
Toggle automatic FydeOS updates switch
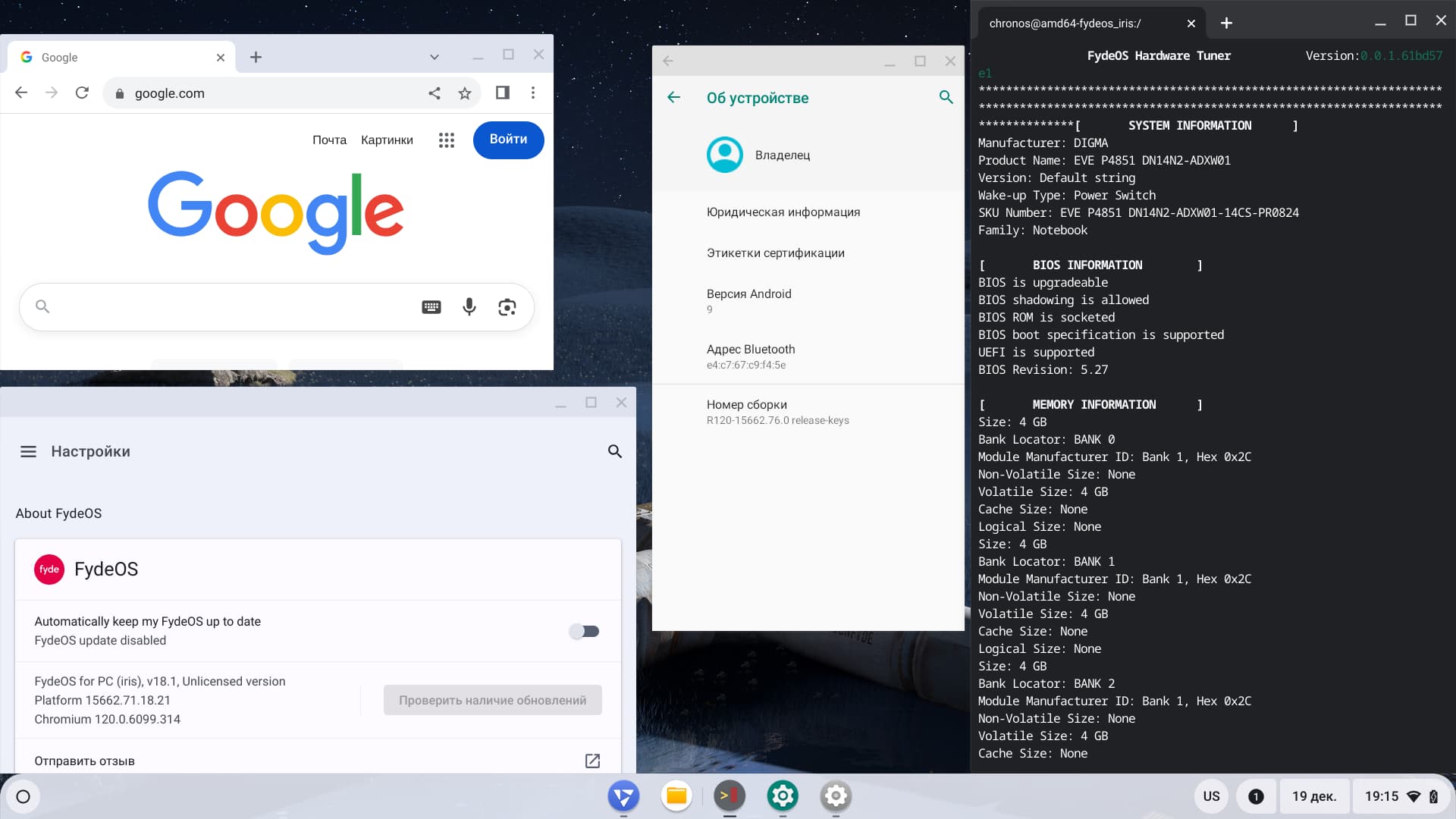point(584,631)
